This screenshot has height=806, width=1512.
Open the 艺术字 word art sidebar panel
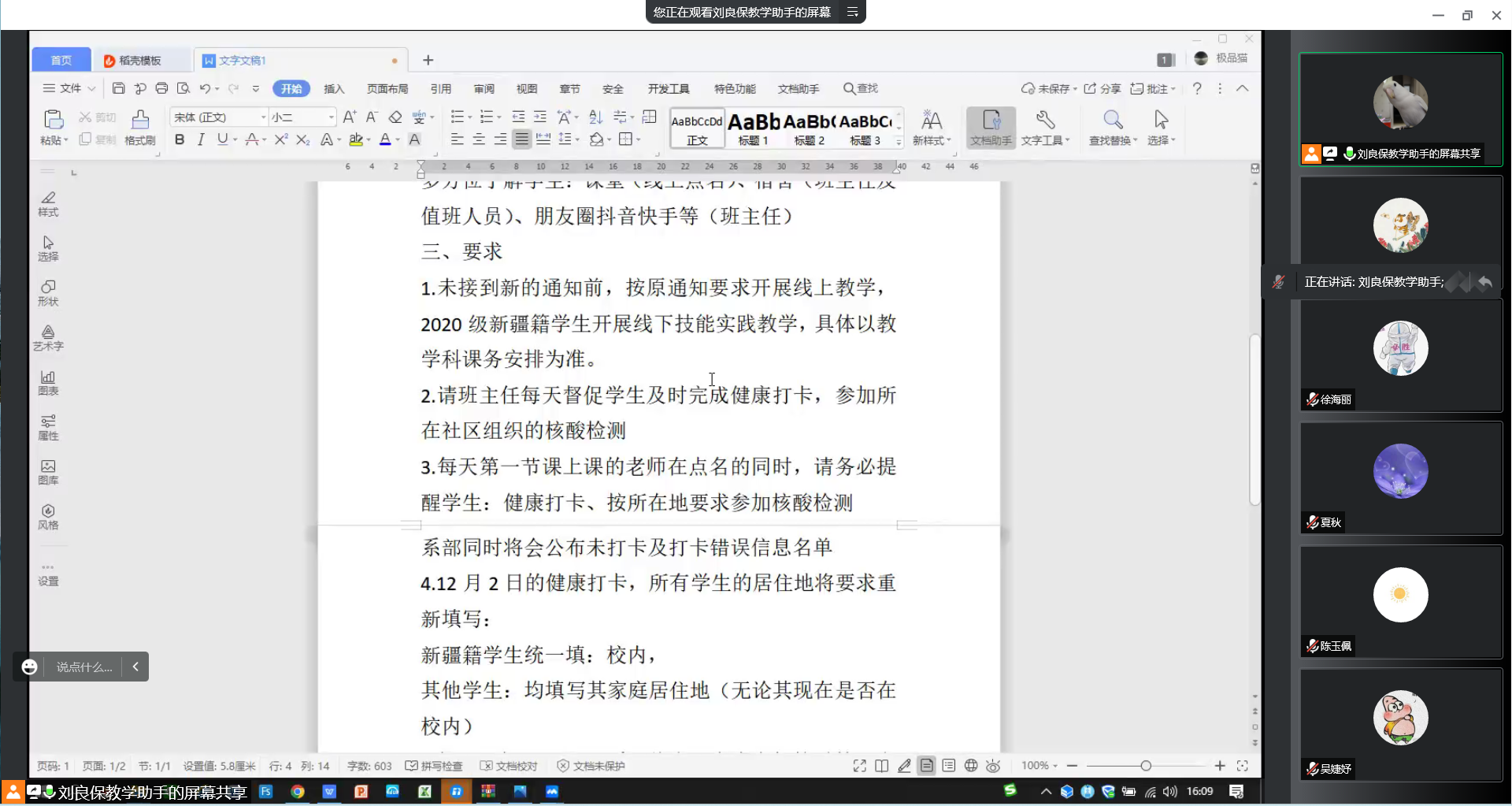click(x=48, y=338)
